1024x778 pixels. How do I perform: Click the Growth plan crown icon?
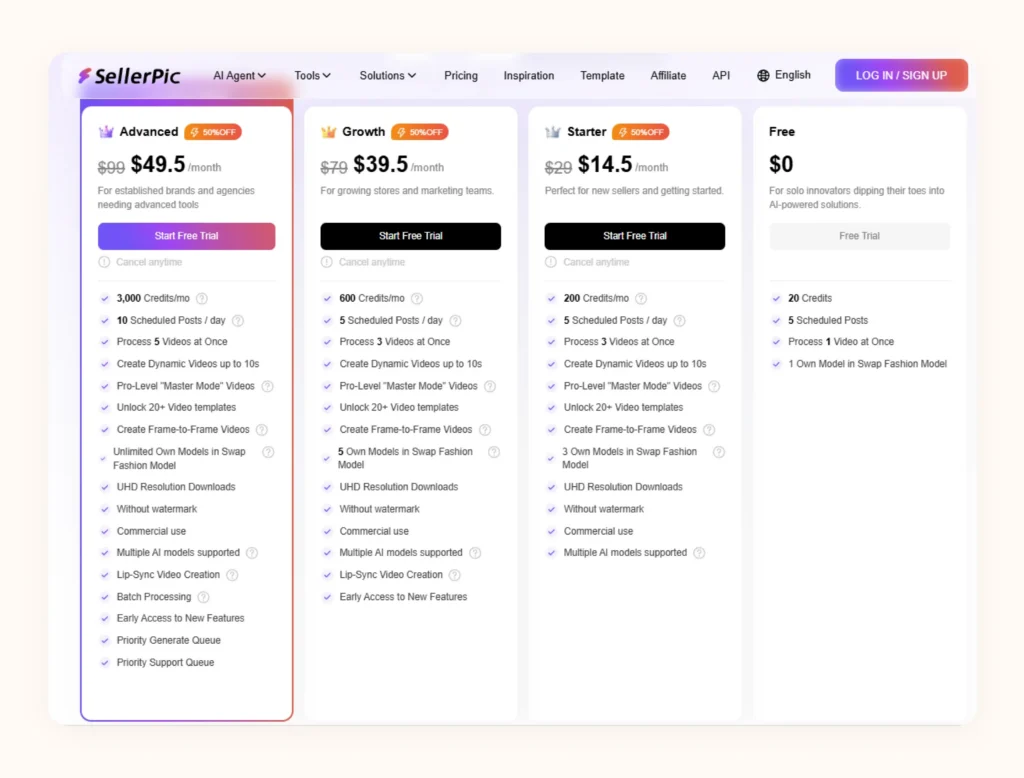(328, 132)
